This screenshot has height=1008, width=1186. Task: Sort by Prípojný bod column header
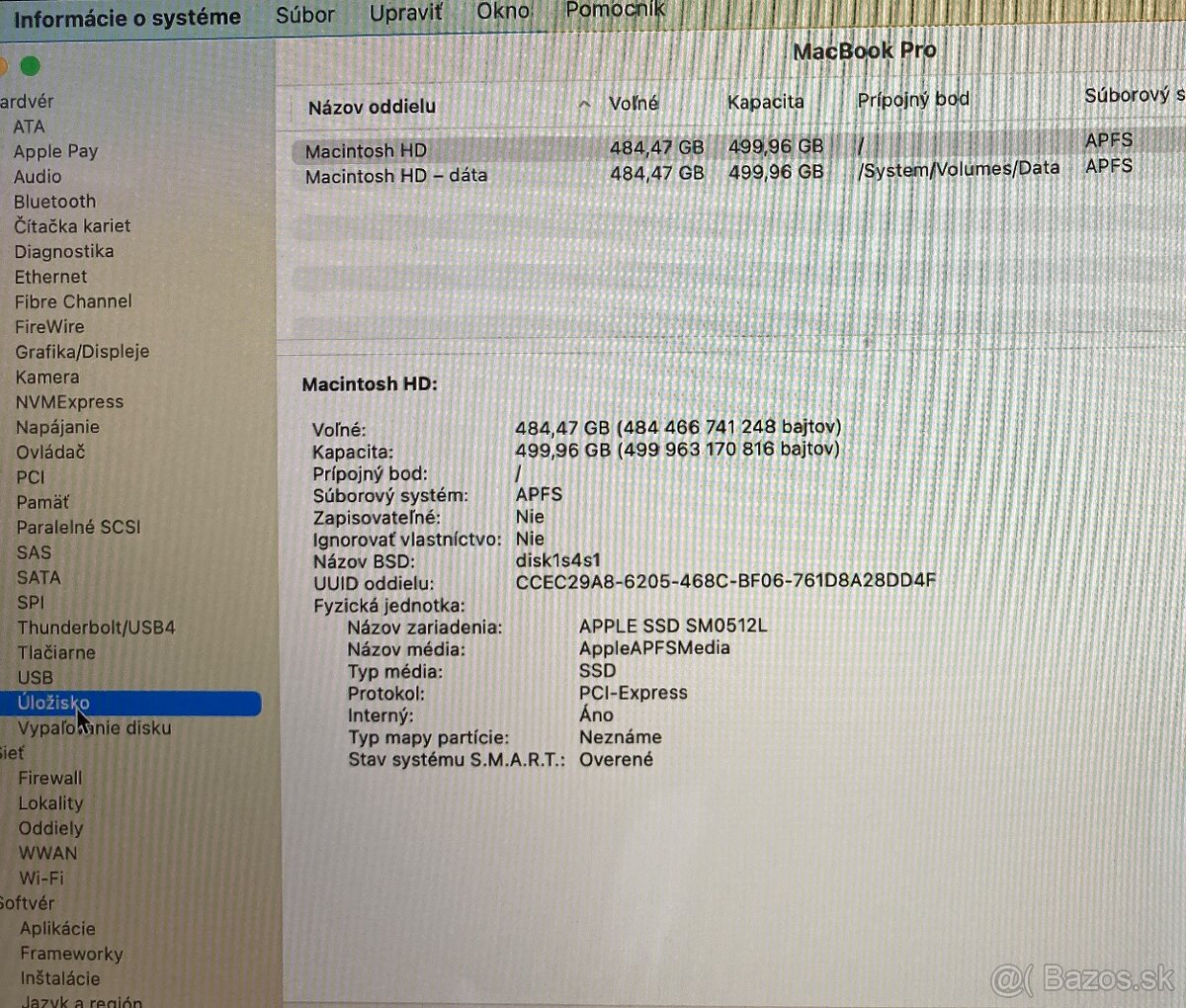click(912, 99)
